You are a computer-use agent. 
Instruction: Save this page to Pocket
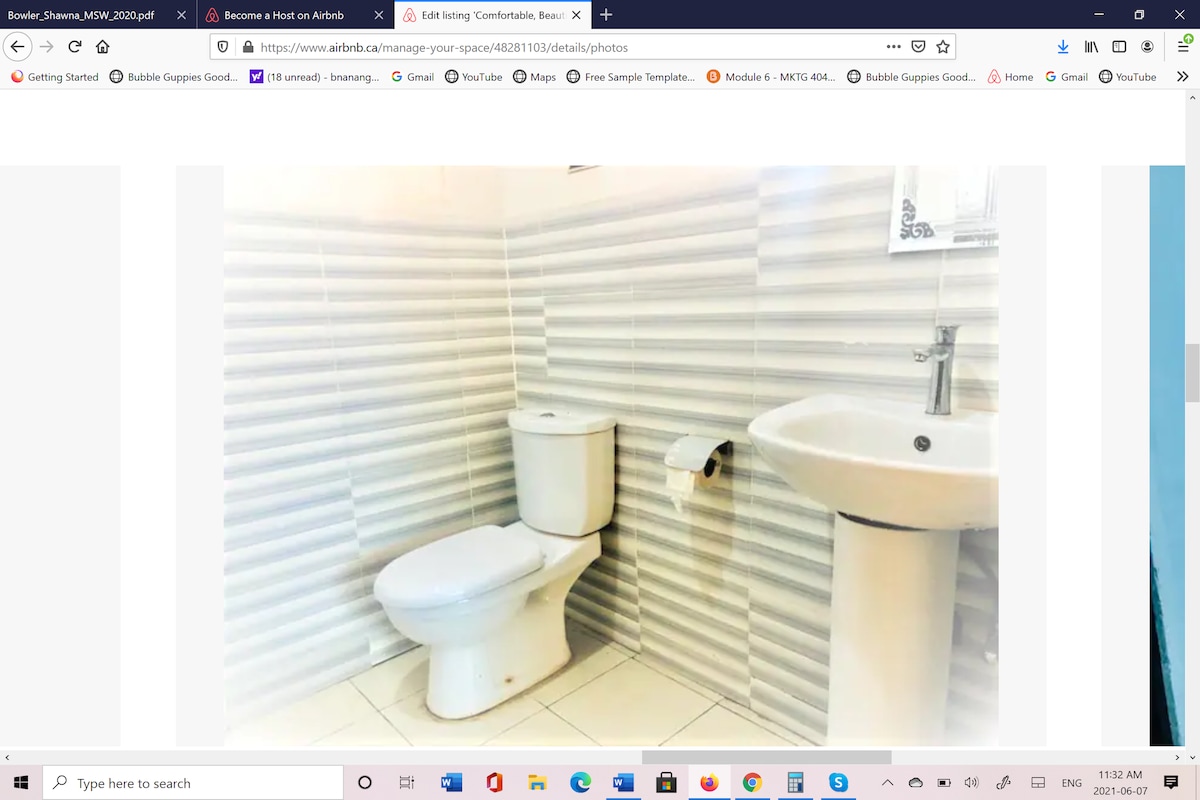pos(918,47)
